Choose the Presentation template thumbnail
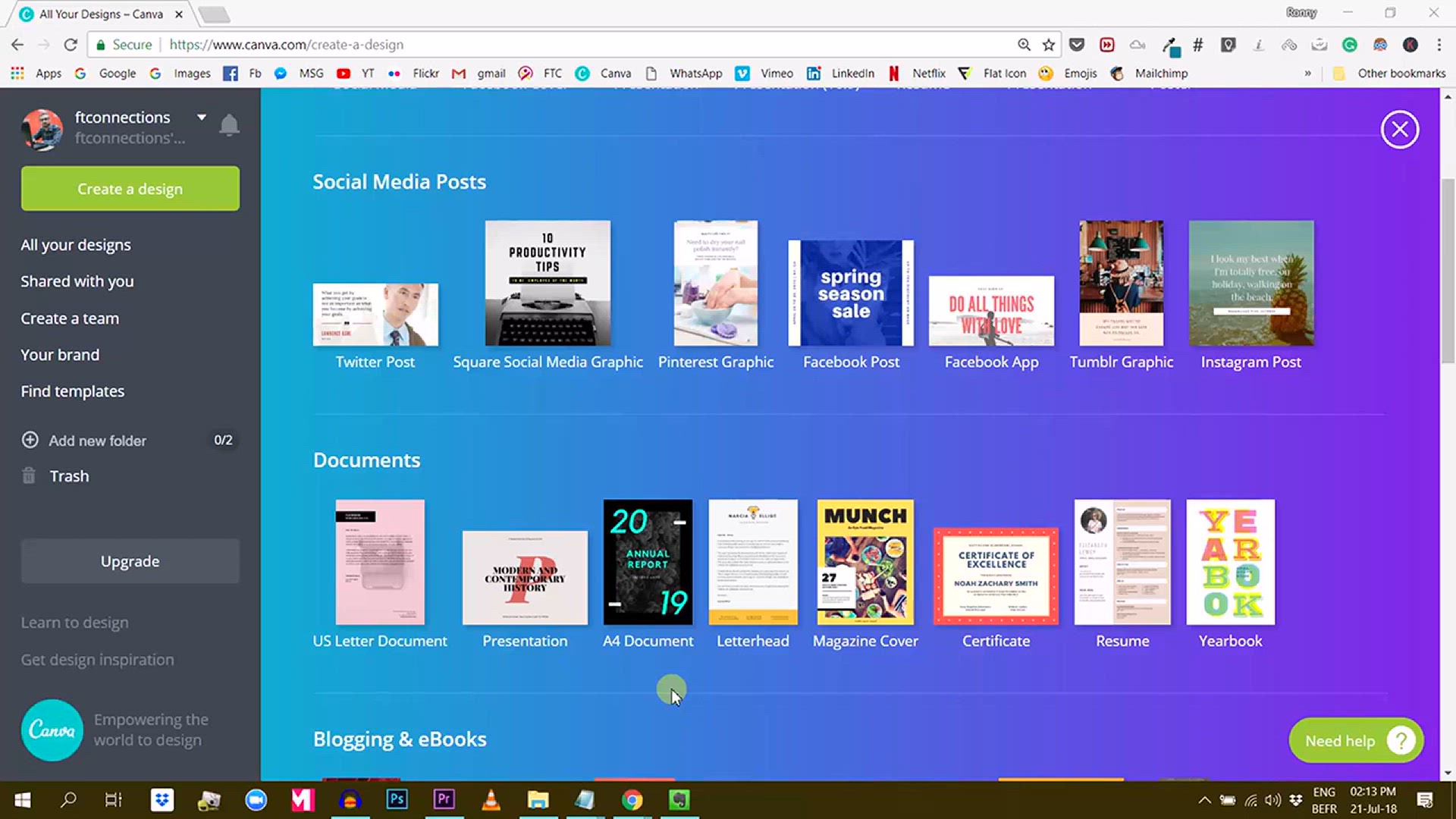The width and height of the screenshot is (1456, 819). coord(525,578)
